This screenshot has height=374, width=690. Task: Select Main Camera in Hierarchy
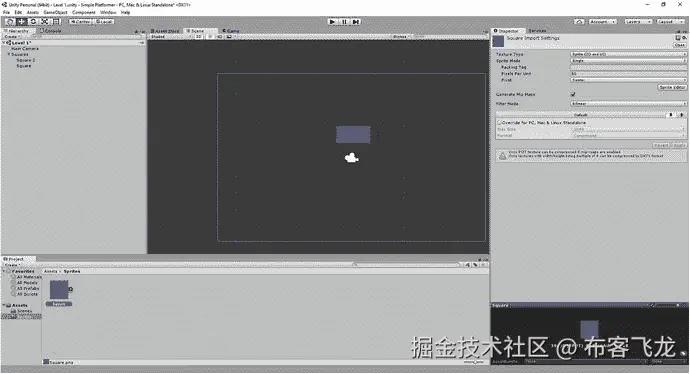pos(25,48)
